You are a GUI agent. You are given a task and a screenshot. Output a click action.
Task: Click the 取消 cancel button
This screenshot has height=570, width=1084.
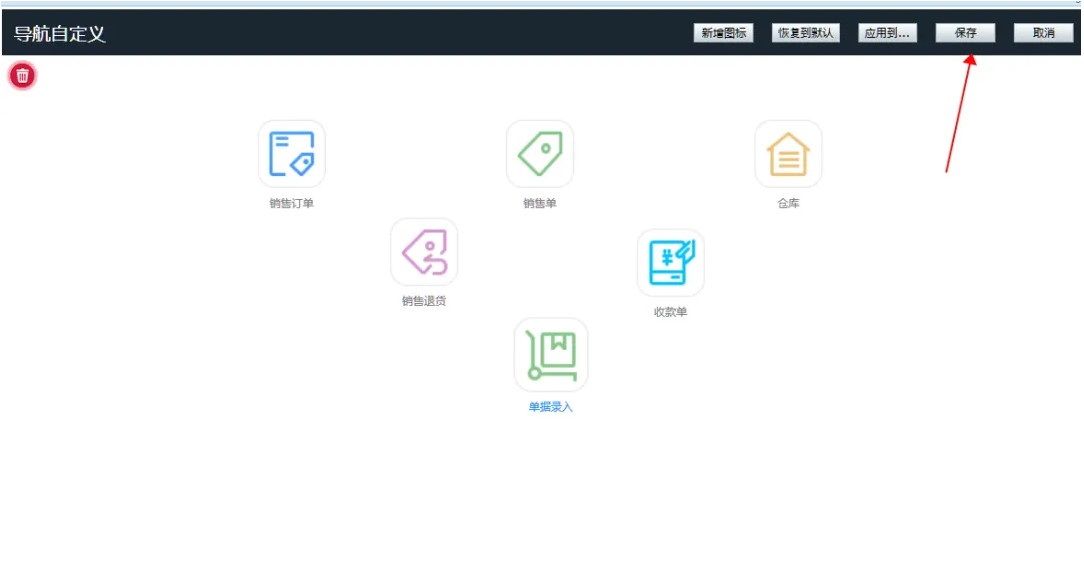(x=1043, y=33)
